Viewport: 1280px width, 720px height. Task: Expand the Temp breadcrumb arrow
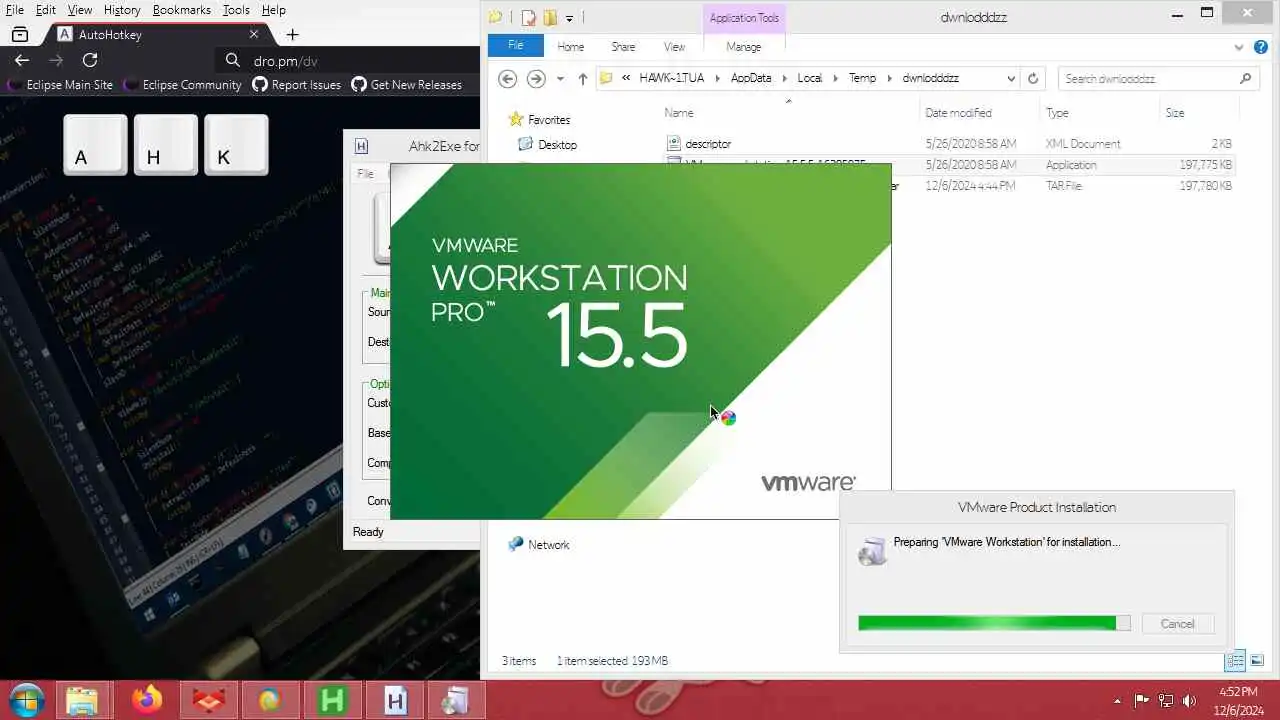click(x=890, y=78)
